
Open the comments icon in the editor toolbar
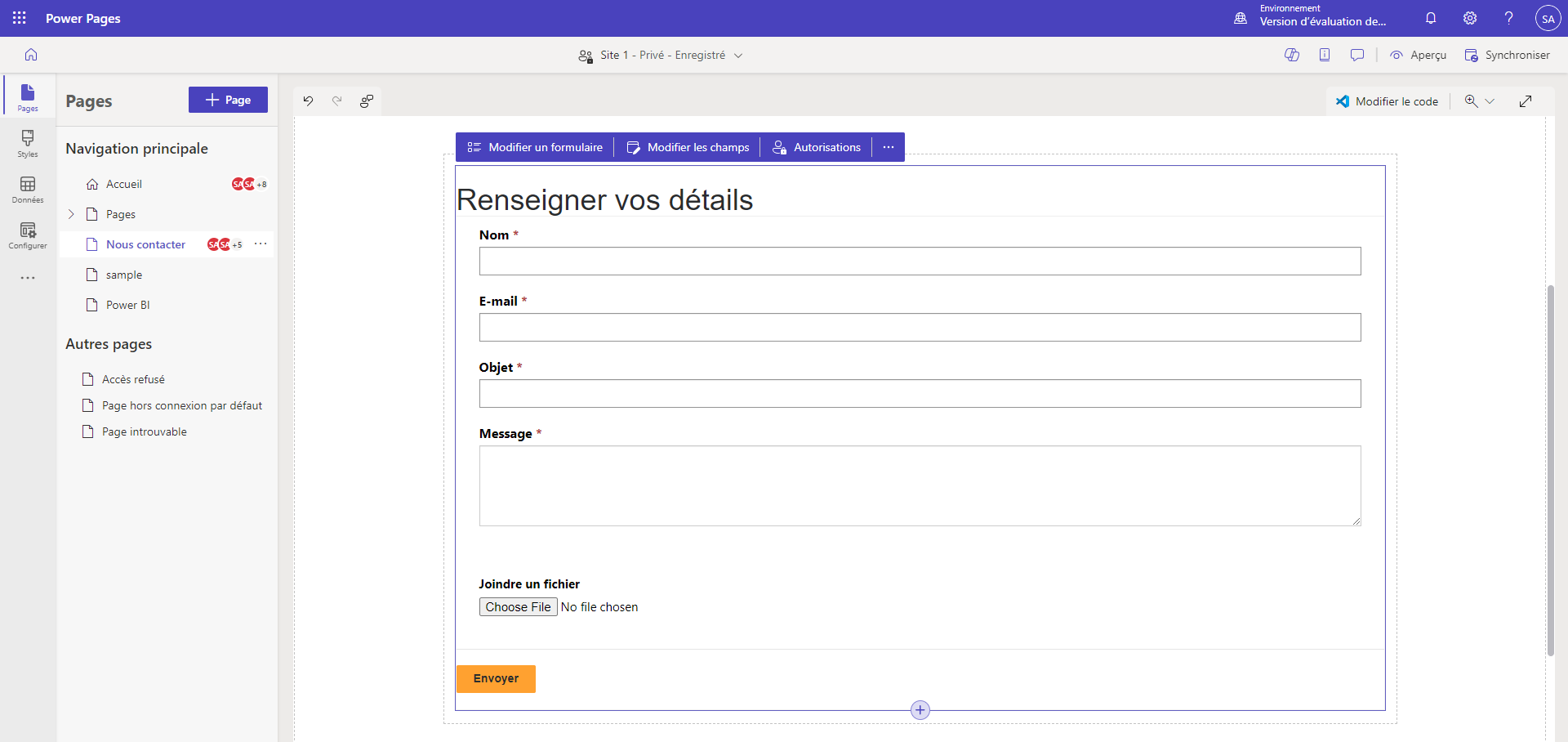tap(1358, 55)
